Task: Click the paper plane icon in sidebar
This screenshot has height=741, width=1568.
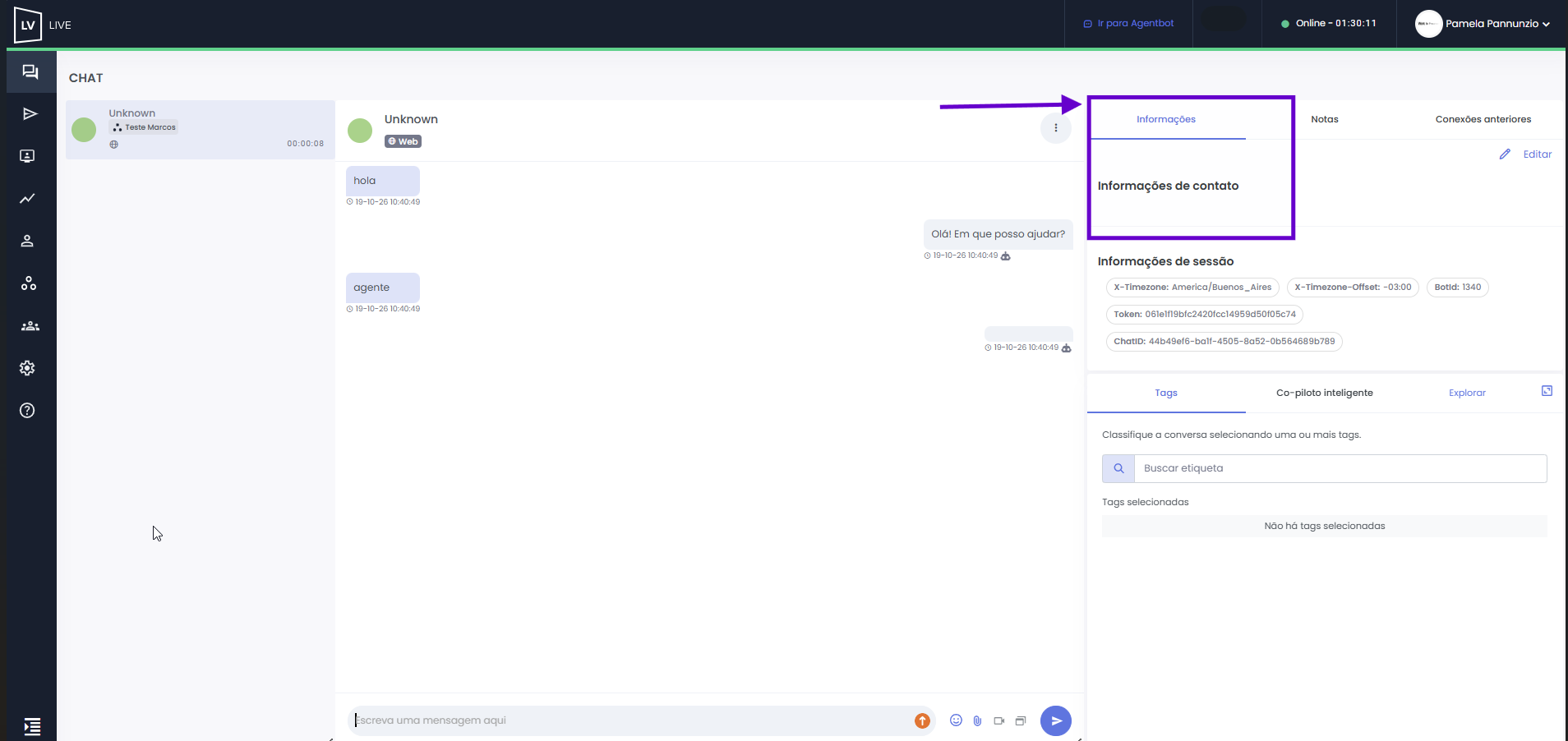Action: tap(30, 113)
